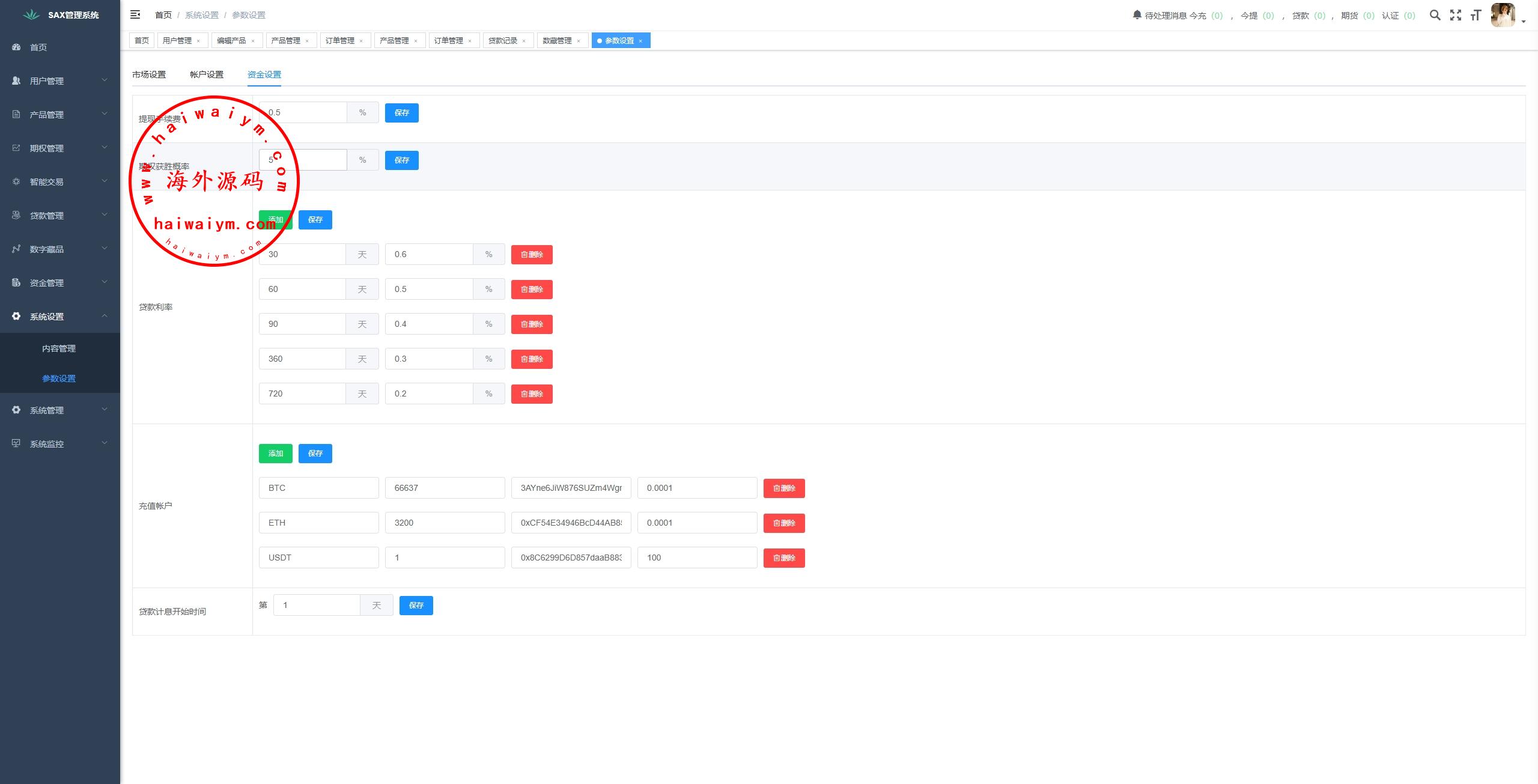Screen dimensions: 1538x784
Task: Toggle fullscreen mode icon
Action: [x=1455, y=16]
